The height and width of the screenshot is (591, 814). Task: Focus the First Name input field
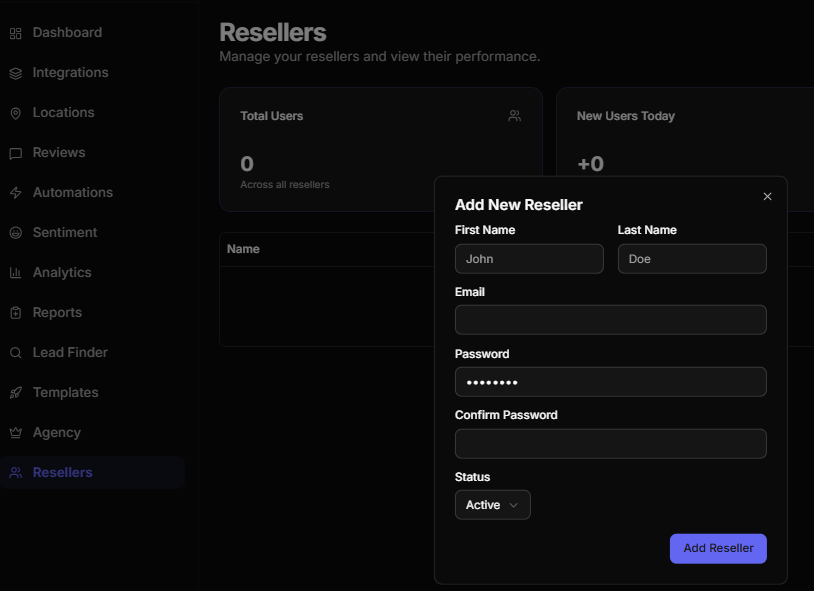click(529, 259)
